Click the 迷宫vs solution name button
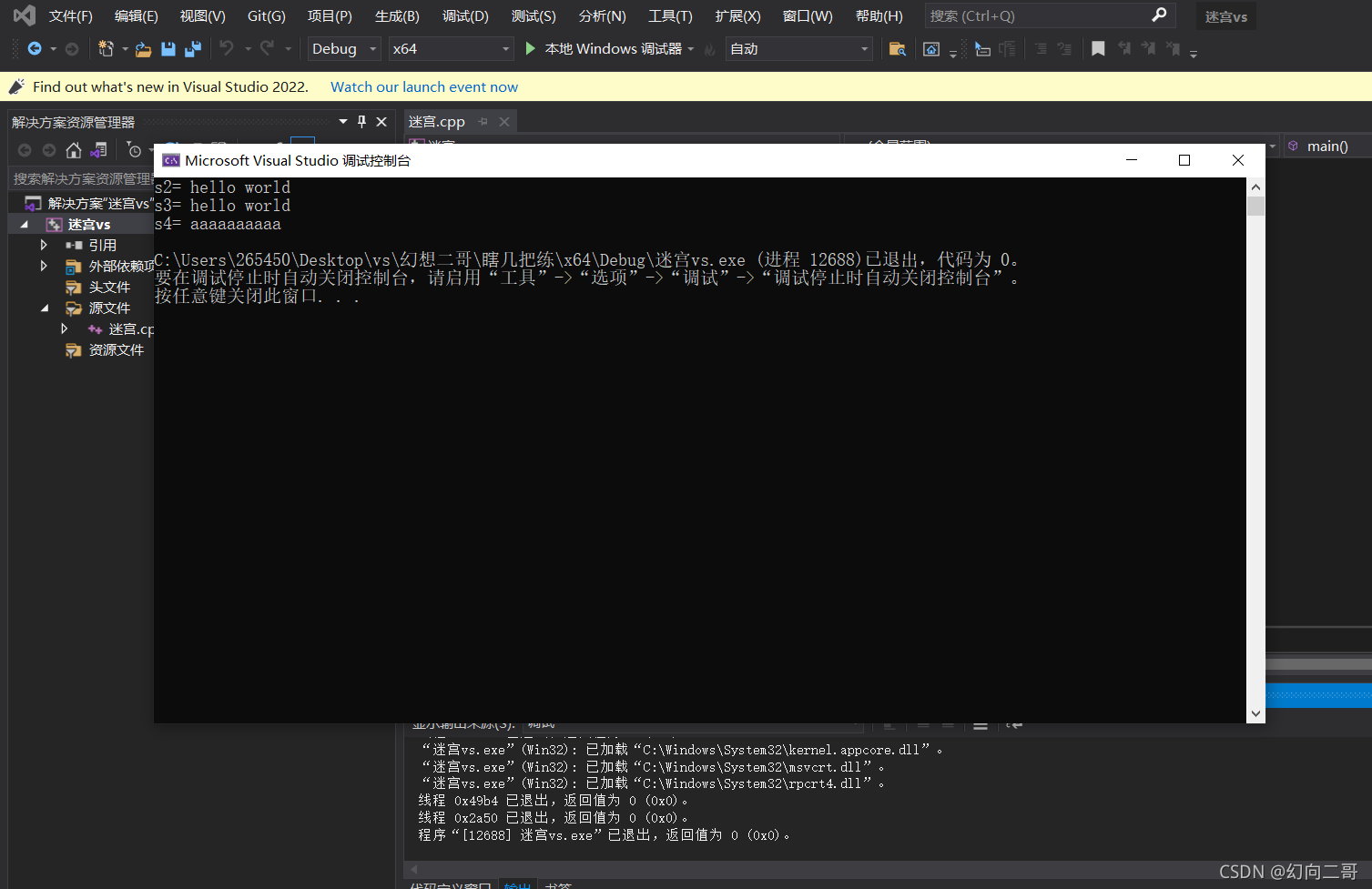 1225,16
